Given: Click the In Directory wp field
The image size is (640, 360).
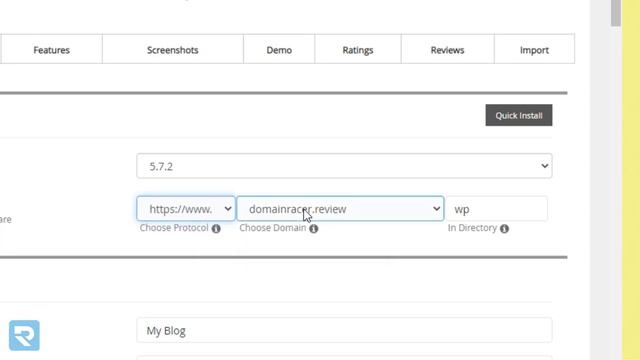Looking at the screenshot, I should click(496, 209).
